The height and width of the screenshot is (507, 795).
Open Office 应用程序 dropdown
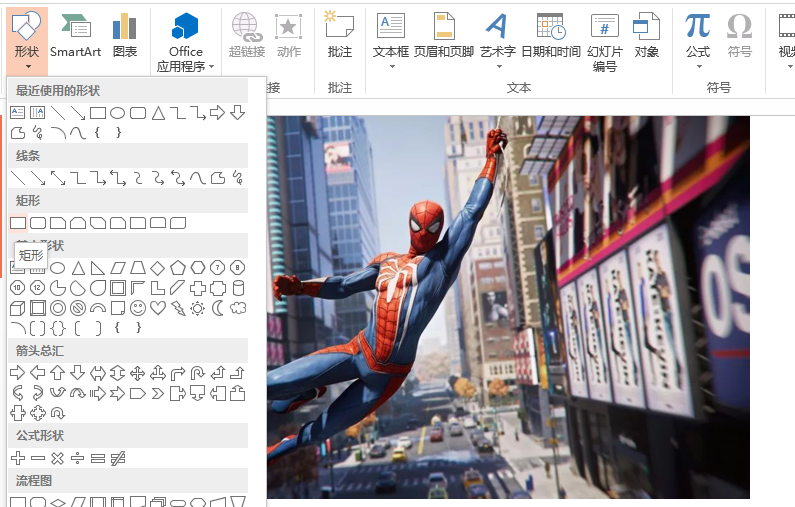pyautogui.click(x=186, y=42)
